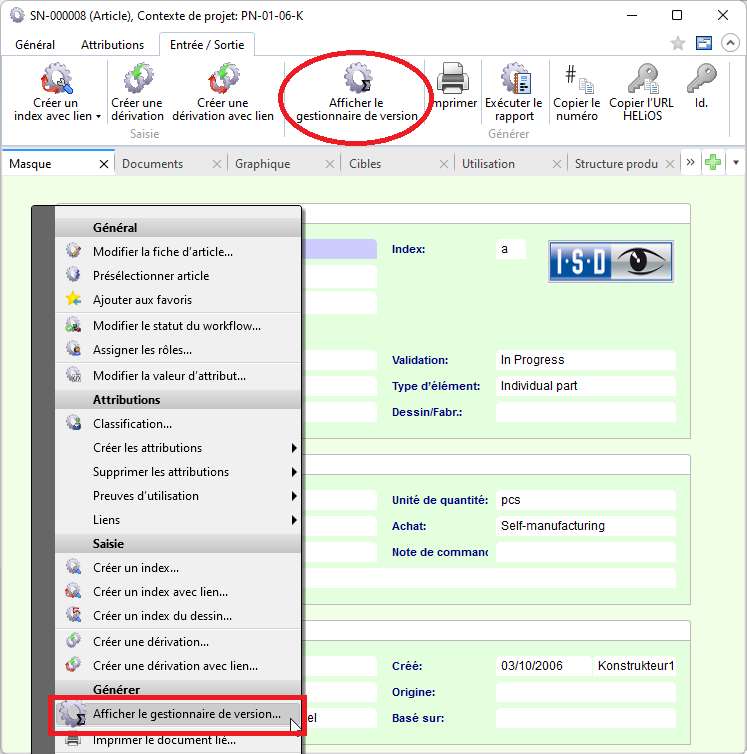Viewport: 747px width, 754px height.
Task: Close the Documents tab
Action: [217, 164]
